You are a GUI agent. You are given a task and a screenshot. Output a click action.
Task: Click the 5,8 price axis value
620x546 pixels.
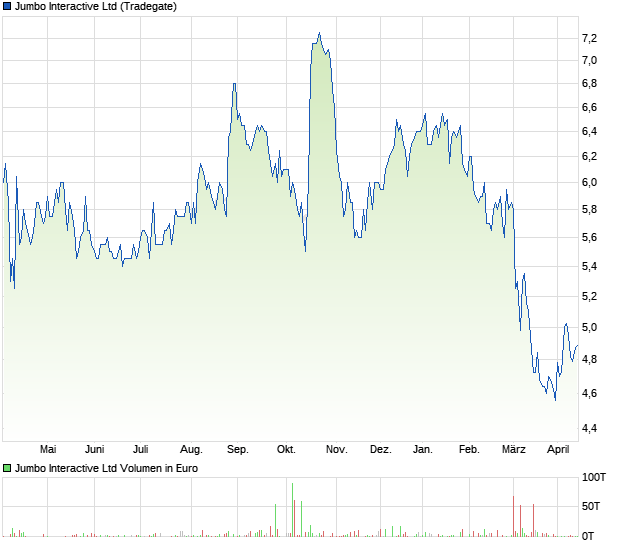589,209
